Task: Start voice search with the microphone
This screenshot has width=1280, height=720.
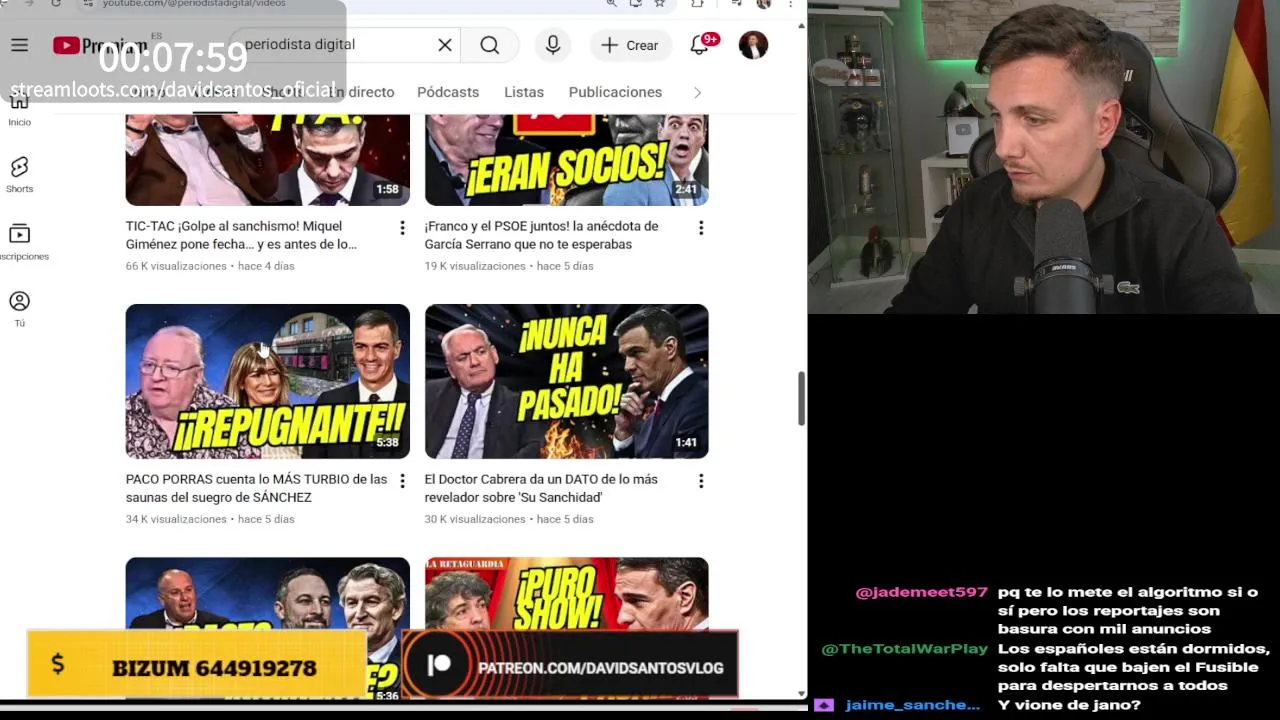Action: tap(553, 45)
